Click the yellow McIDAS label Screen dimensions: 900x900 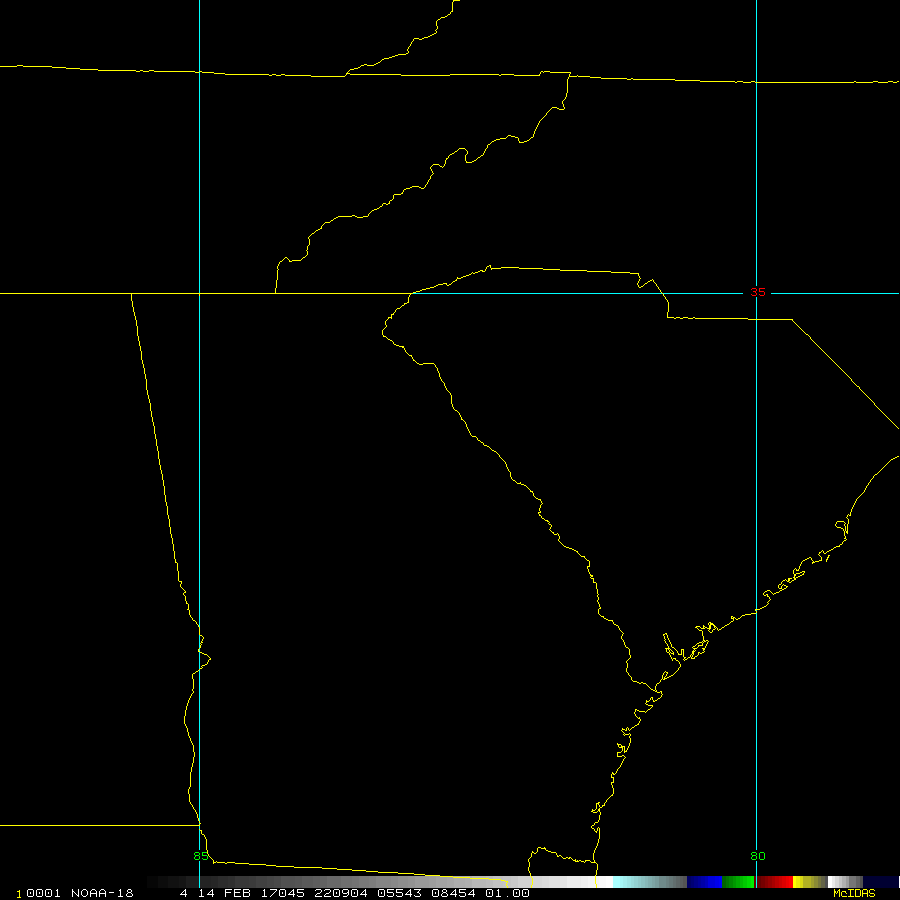click(854, 893)
